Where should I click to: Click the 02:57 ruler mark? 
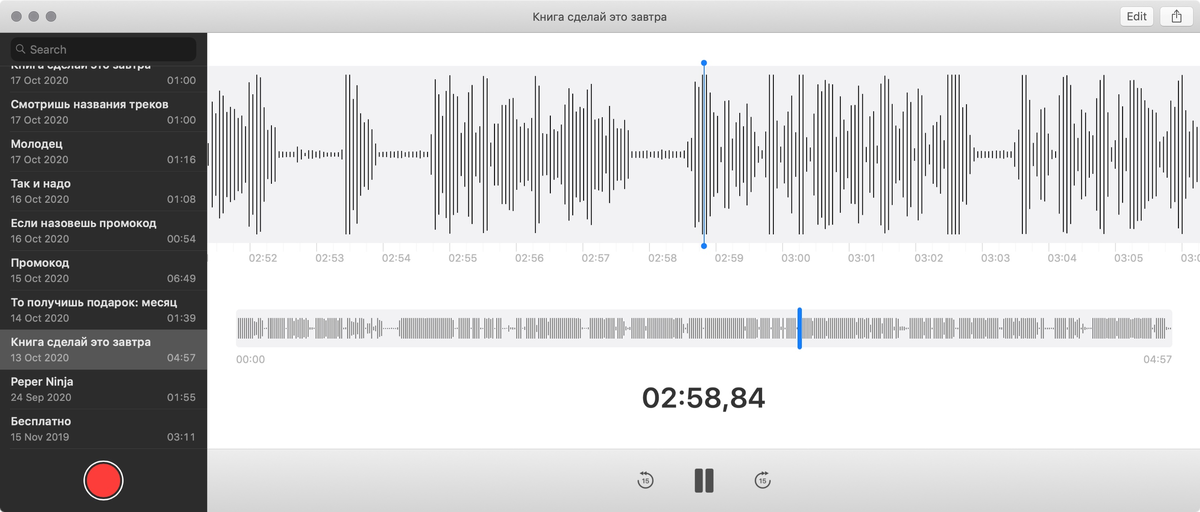596,258
